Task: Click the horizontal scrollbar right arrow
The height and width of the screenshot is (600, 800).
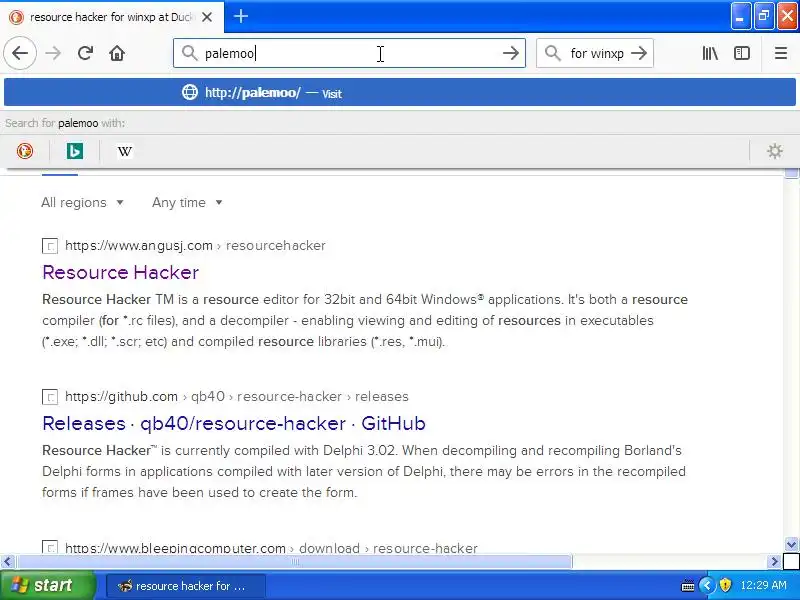Action: (774, 562)
